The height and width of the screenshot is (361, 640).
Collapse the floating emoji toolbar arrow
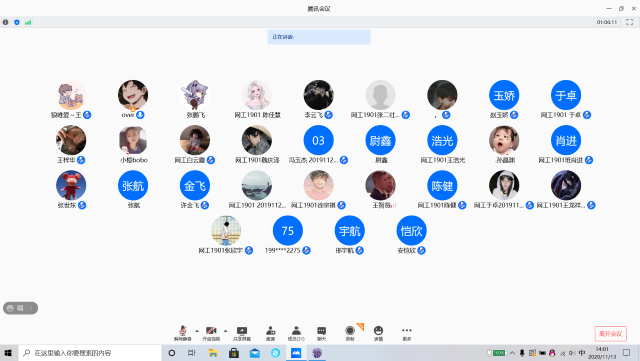(x=31, y=308)
